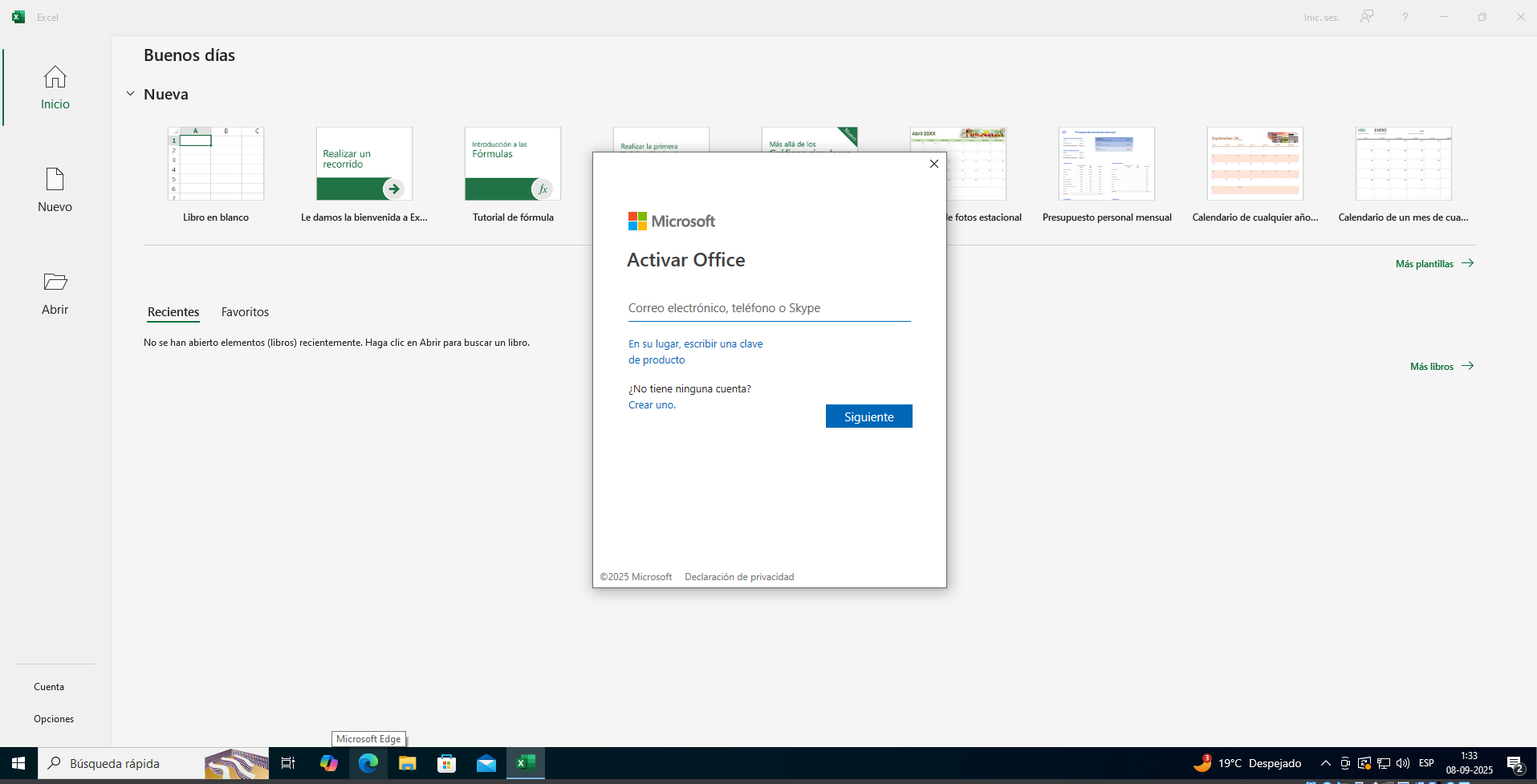Screen dimensions: 1537x784
Task: Choose the Presupuesto personal mensual template
Action: click(1107, 175)
